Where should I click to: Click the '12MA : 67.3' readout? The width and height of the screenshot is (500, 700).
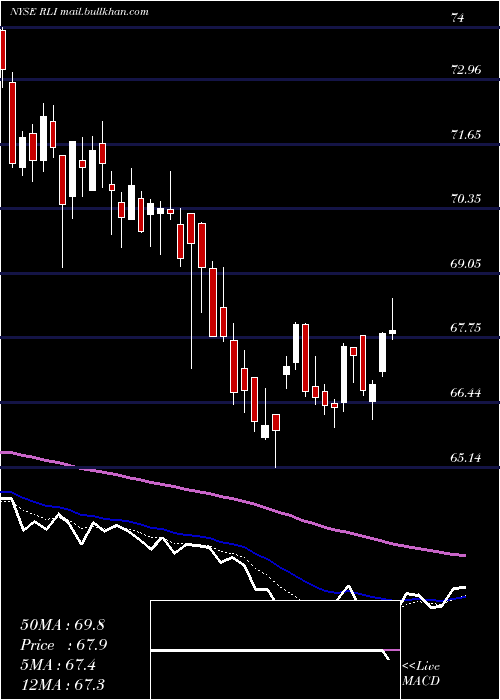[x=62, y=685]
